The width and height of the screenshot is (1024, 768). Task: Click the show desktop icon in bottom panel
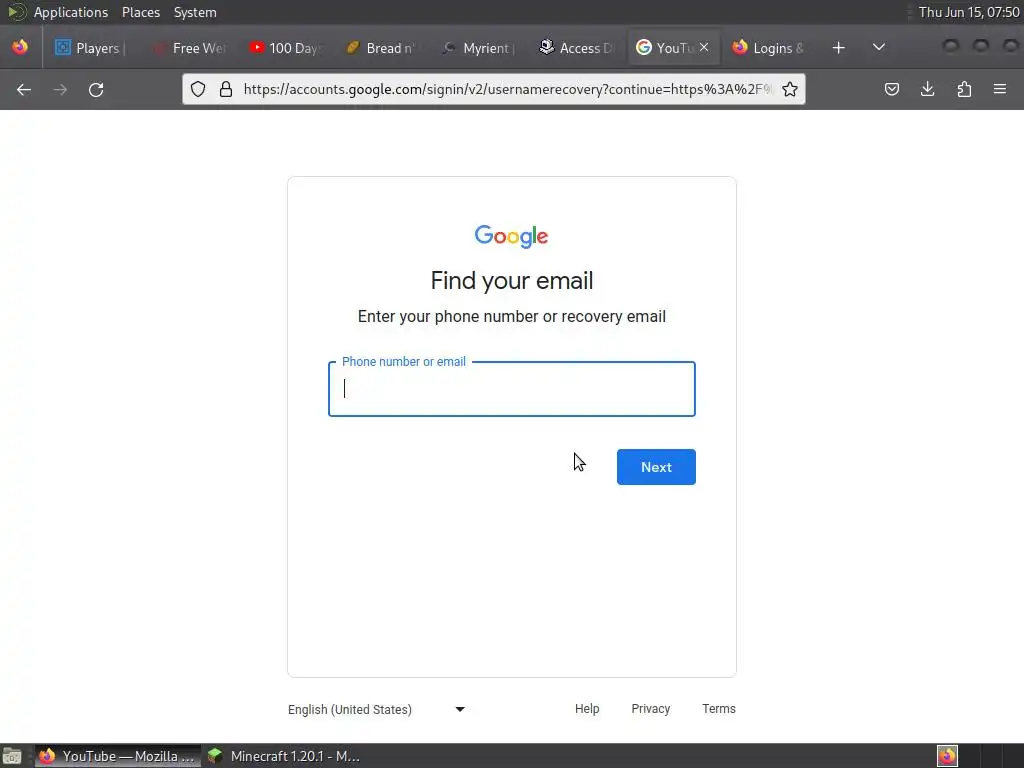[x=12, y=756]
